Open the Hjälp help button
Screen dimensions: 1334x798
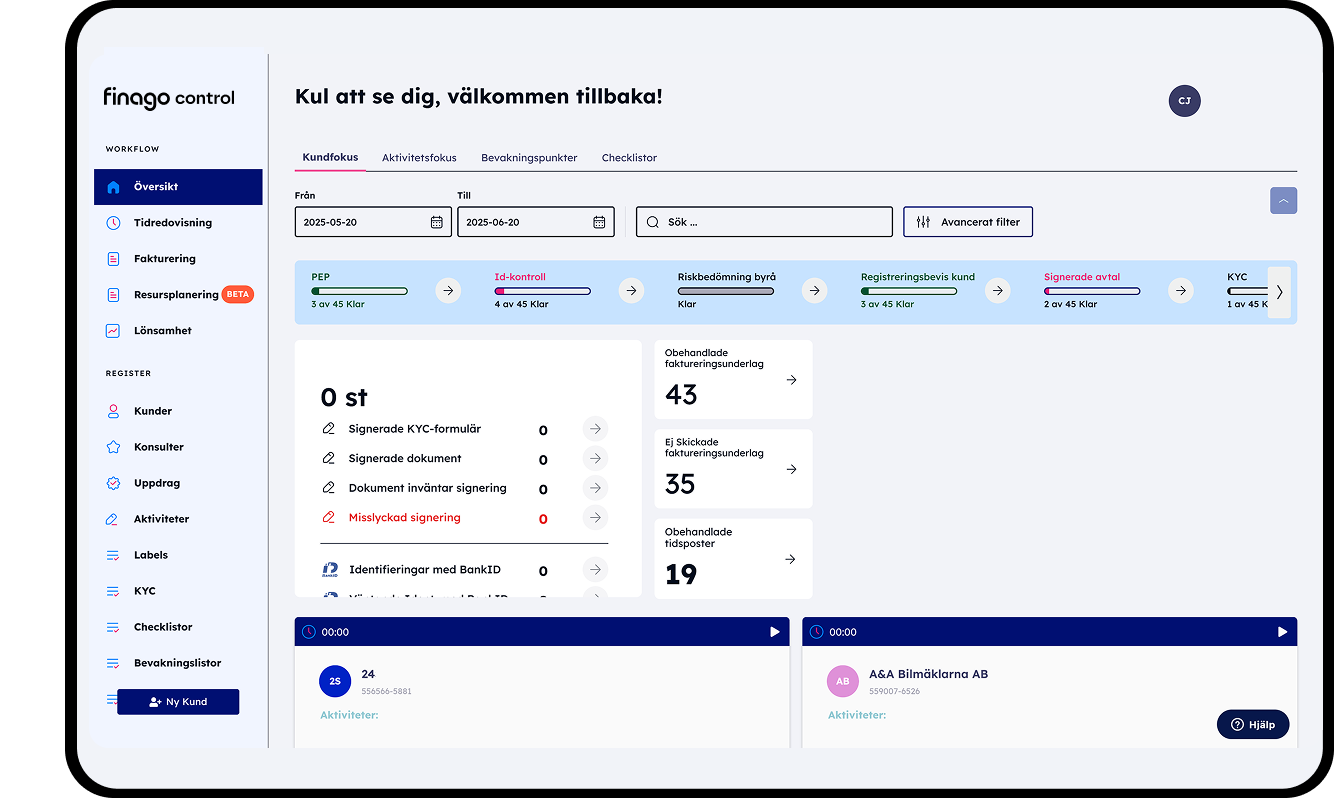[1252, 725]
